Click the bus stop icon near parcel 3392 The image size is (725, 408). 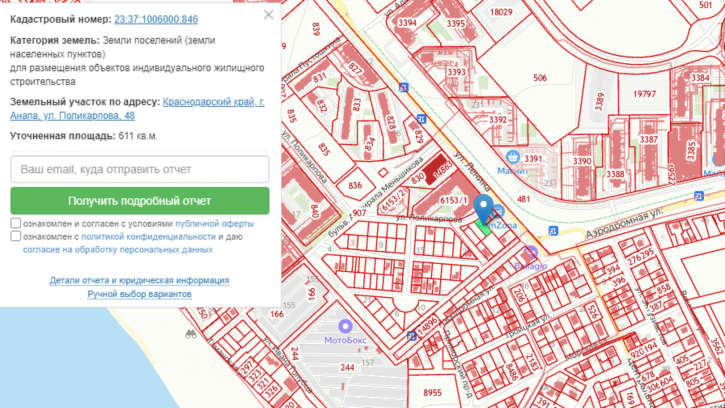coord(421,119)
